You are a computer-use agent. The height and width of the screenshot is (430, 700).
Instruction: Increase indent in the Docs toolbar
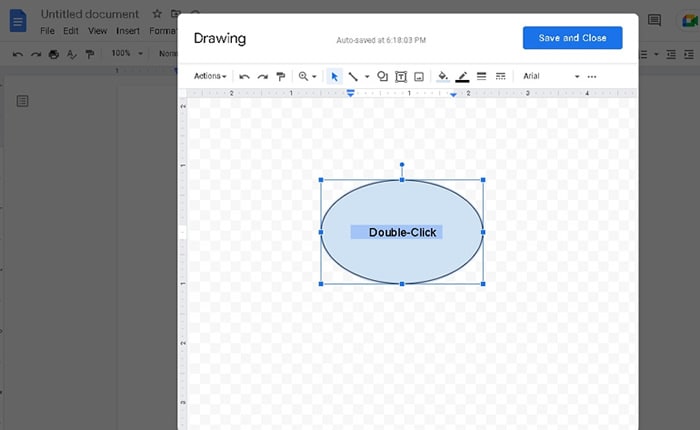(689, 54)
